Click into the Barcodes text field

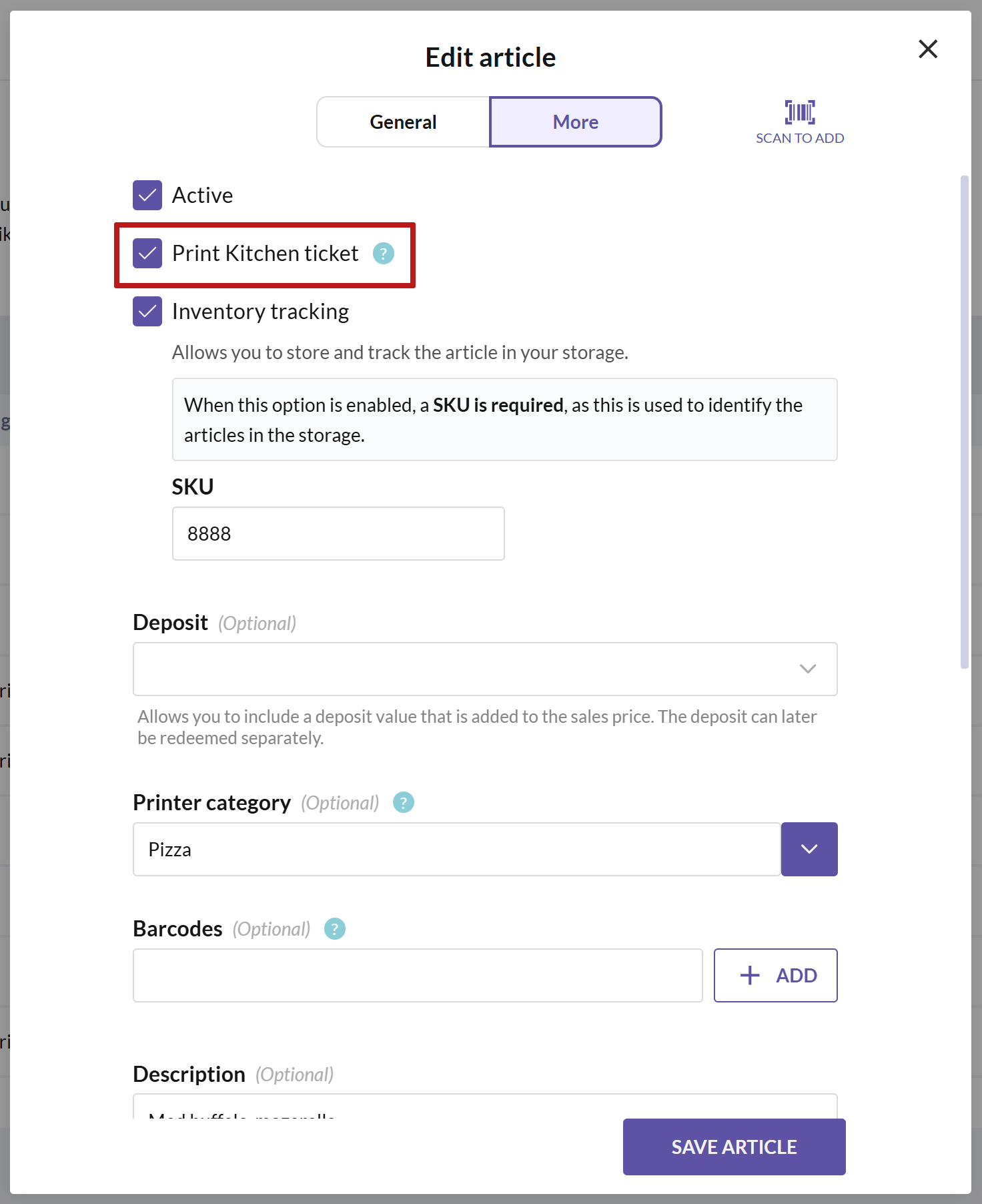click(418, 975)
